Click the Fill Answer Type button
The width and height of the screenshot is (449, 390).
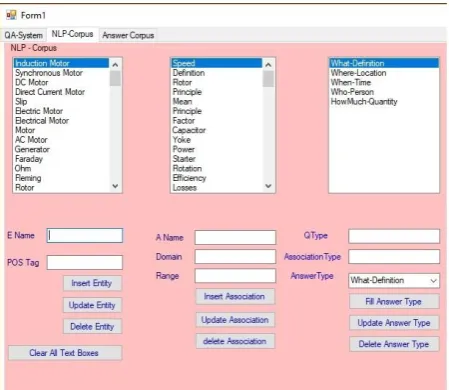click(394, 302)
